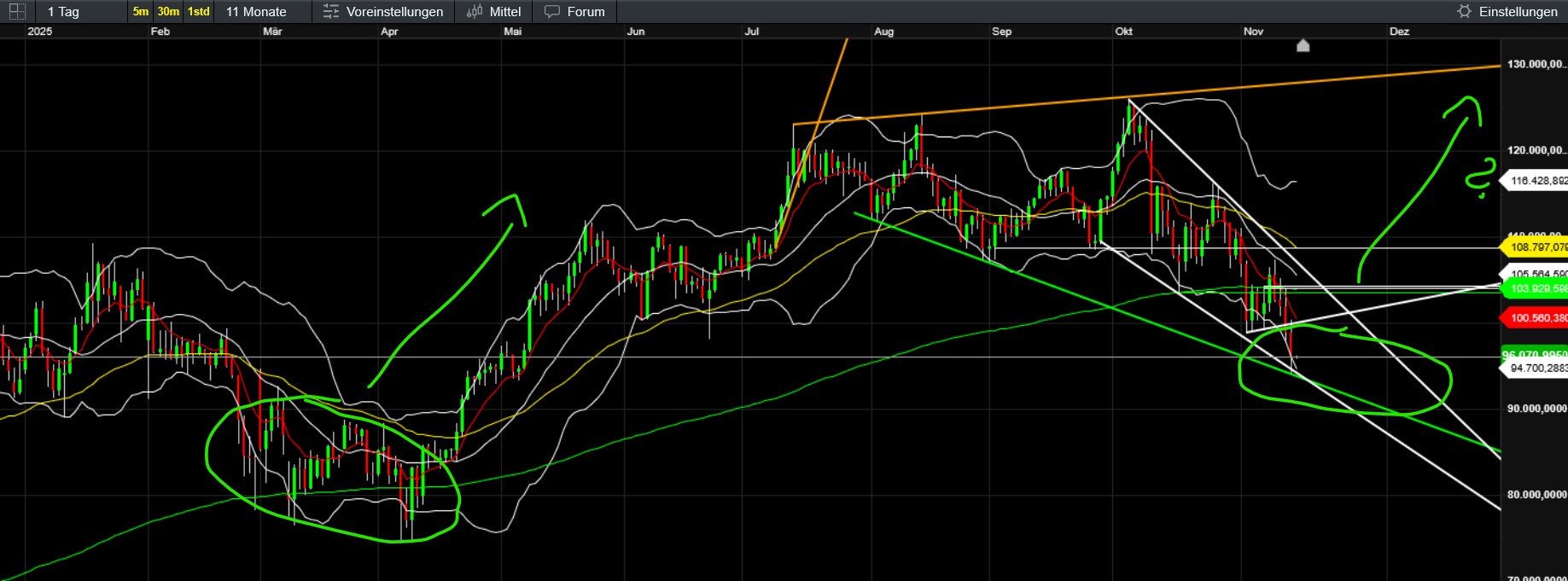The image size is (1568, 581).
Task: Click the bright green 103.929 price label
Action: (x=1536, y=288)
